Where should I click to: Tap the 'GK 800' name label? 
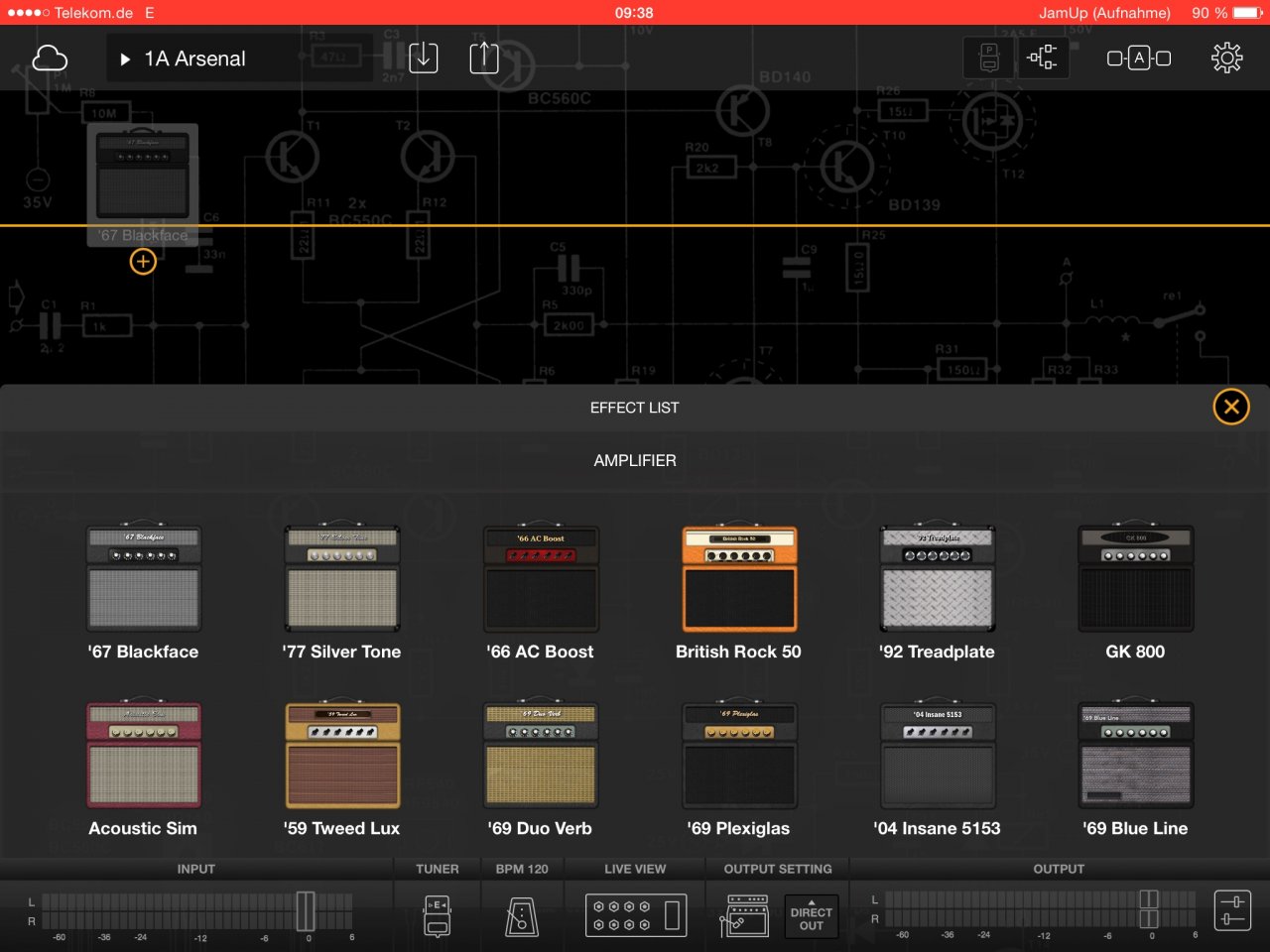click(x=1135, y=652)
